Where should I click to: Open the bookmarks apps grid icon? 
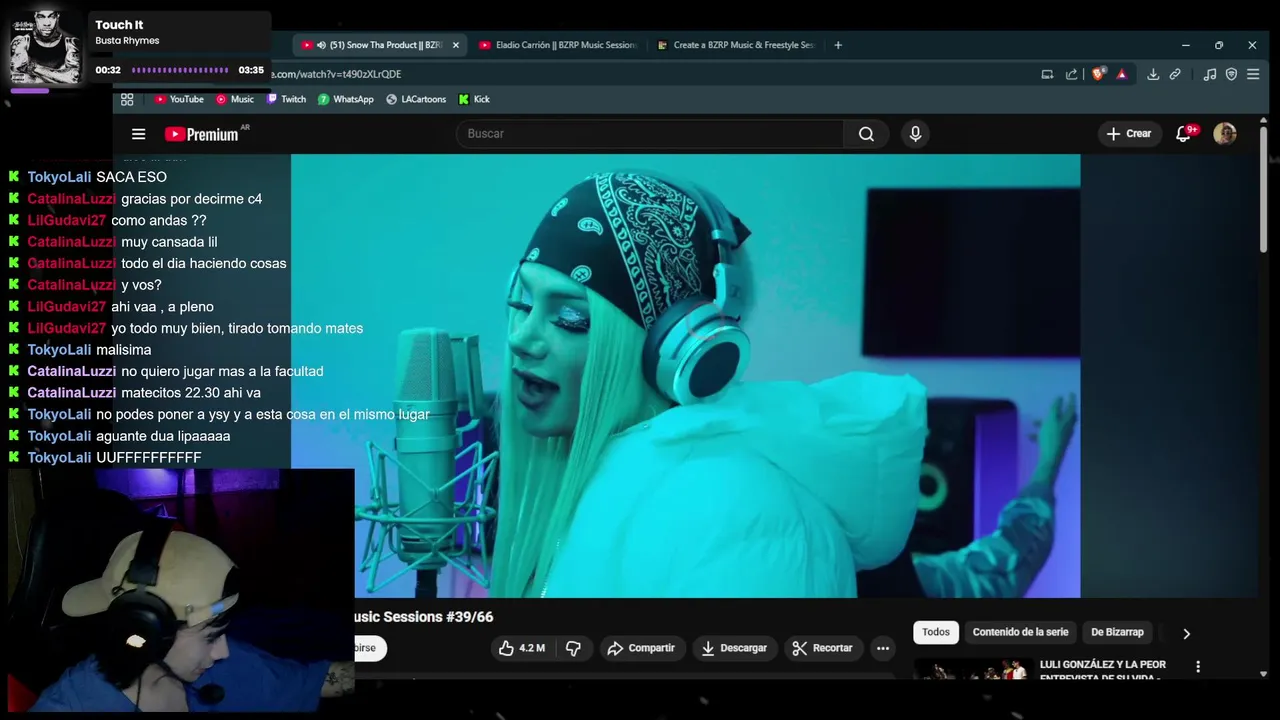(x=127, y=99)
